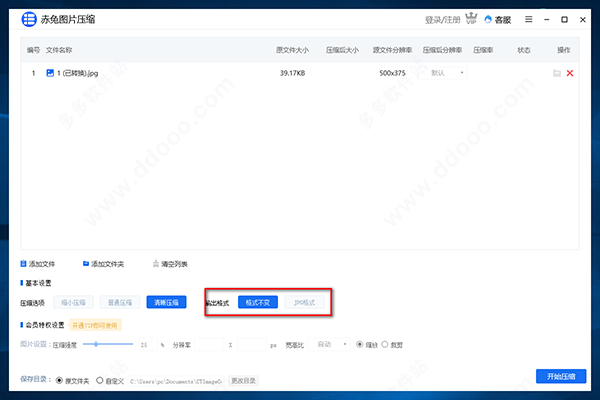Click the 原文件分辨率 column header
The height and width of the screenshot is (400, 600).
click(393, 50)
